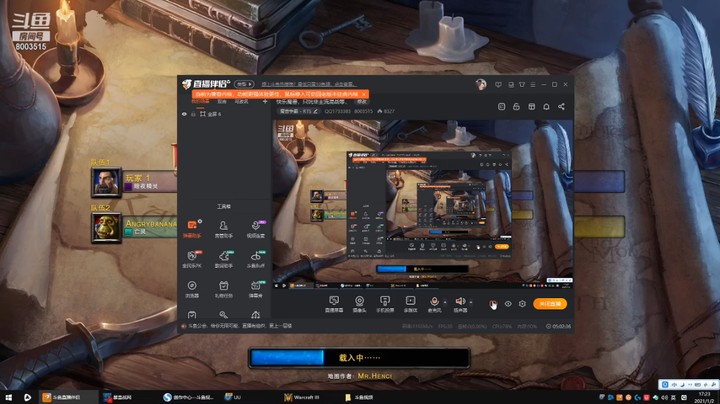Viewport: 720px width, 404px height.
Task: Add a new scene with plus button
Action: (x=265, y=101)
